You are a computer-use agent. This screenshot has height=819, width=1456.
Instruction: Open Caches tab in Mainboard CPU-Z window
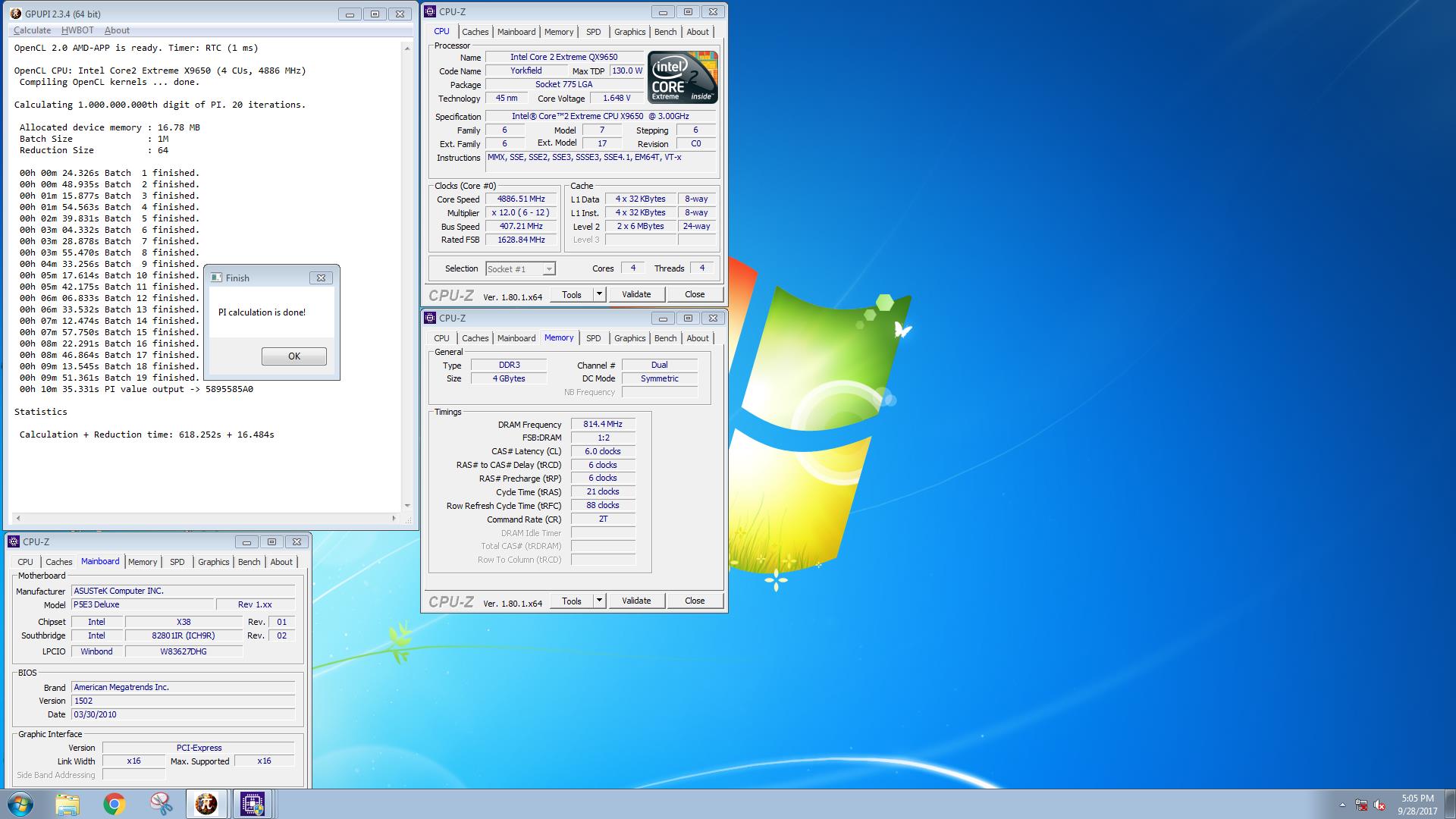(x=59, y=562)
